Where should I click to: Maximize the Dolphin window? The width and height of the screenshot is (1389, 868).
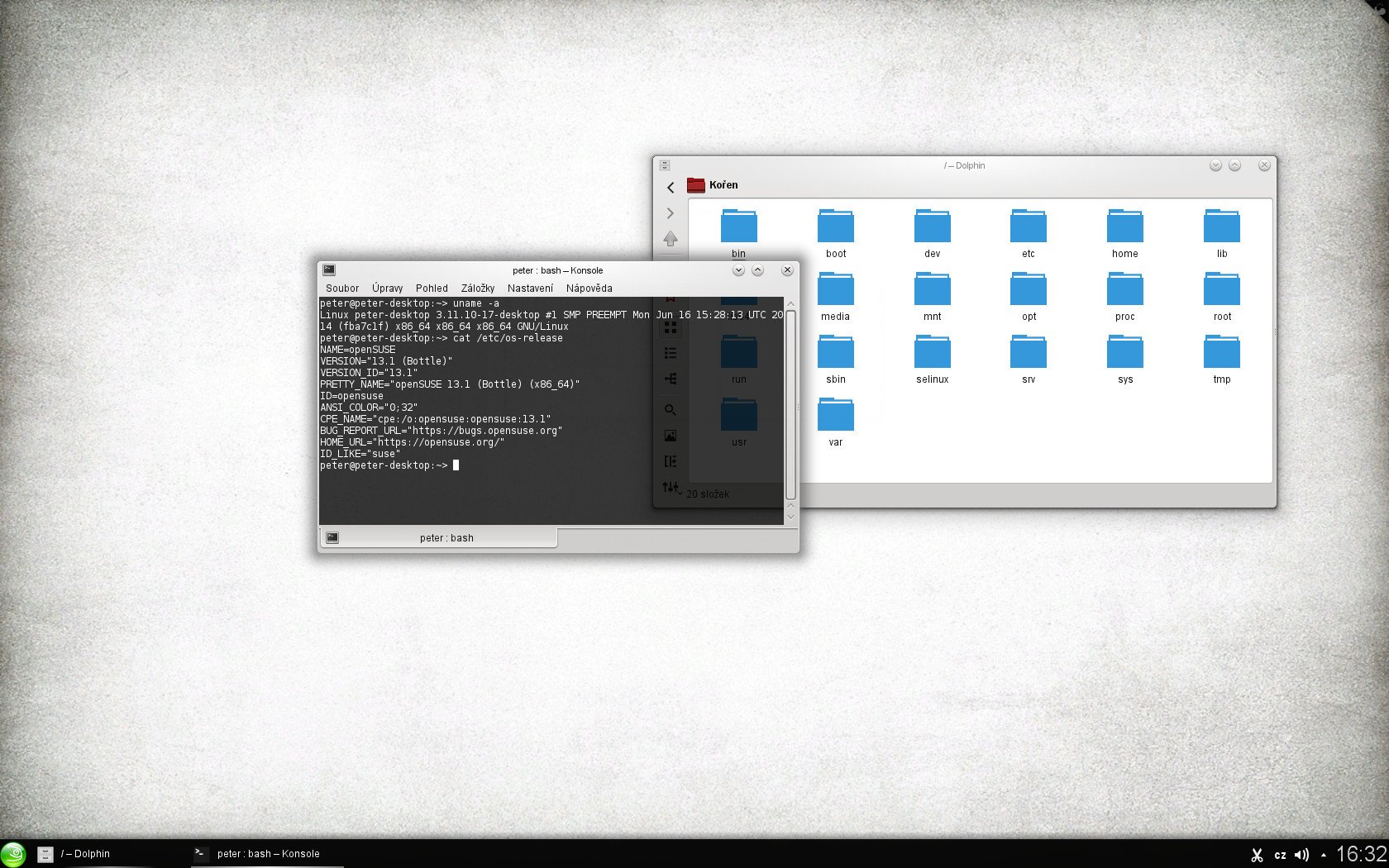coord(1234,165)
